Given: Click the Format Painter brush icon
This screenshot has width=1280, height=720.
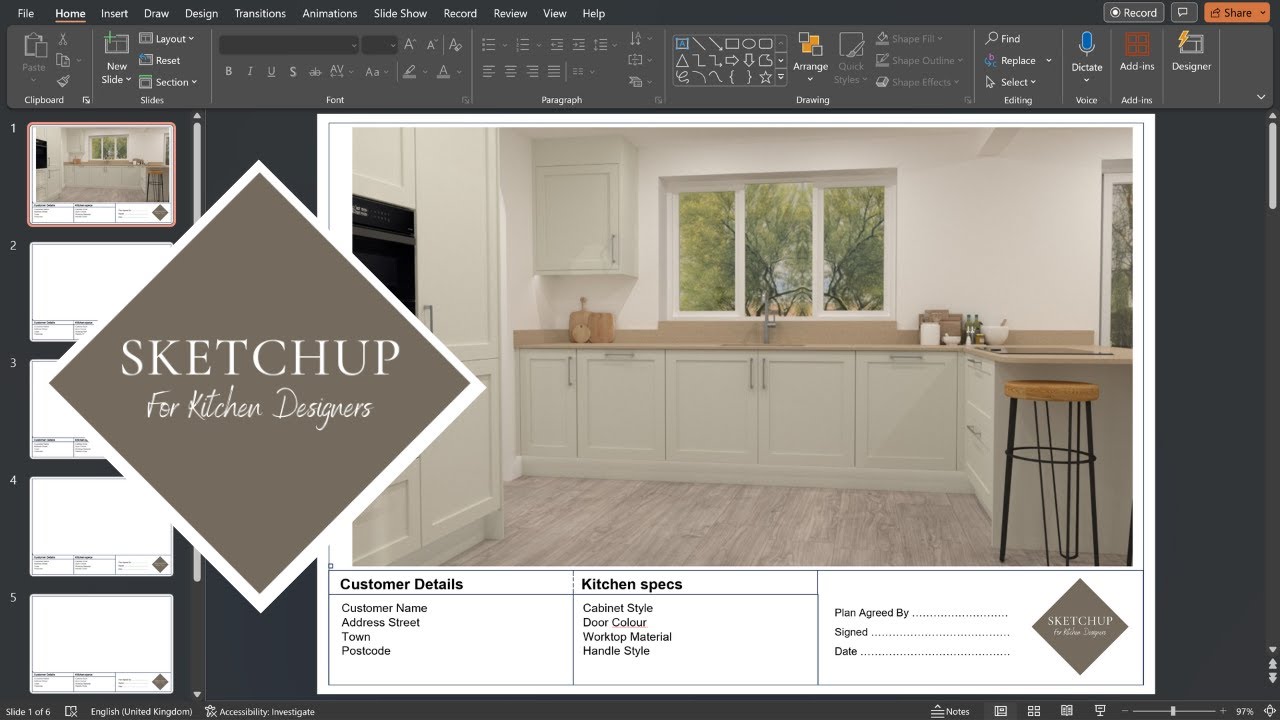Looking at the screenshot, I should [x=63, y=81].
